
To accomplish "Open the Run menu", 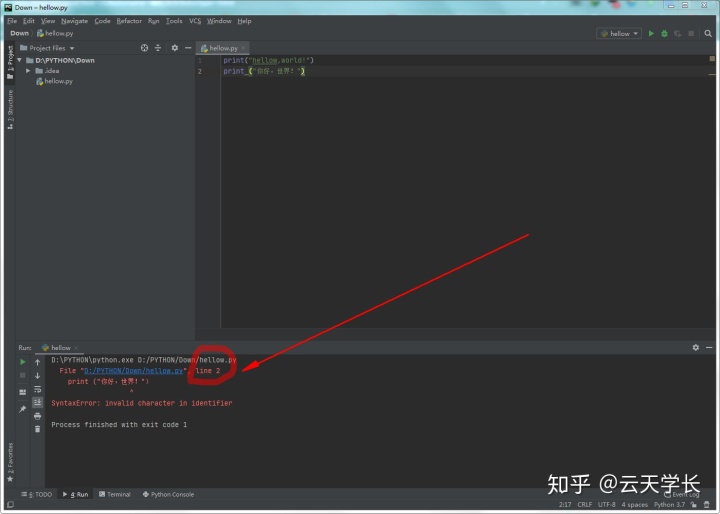I will point(153,21).
